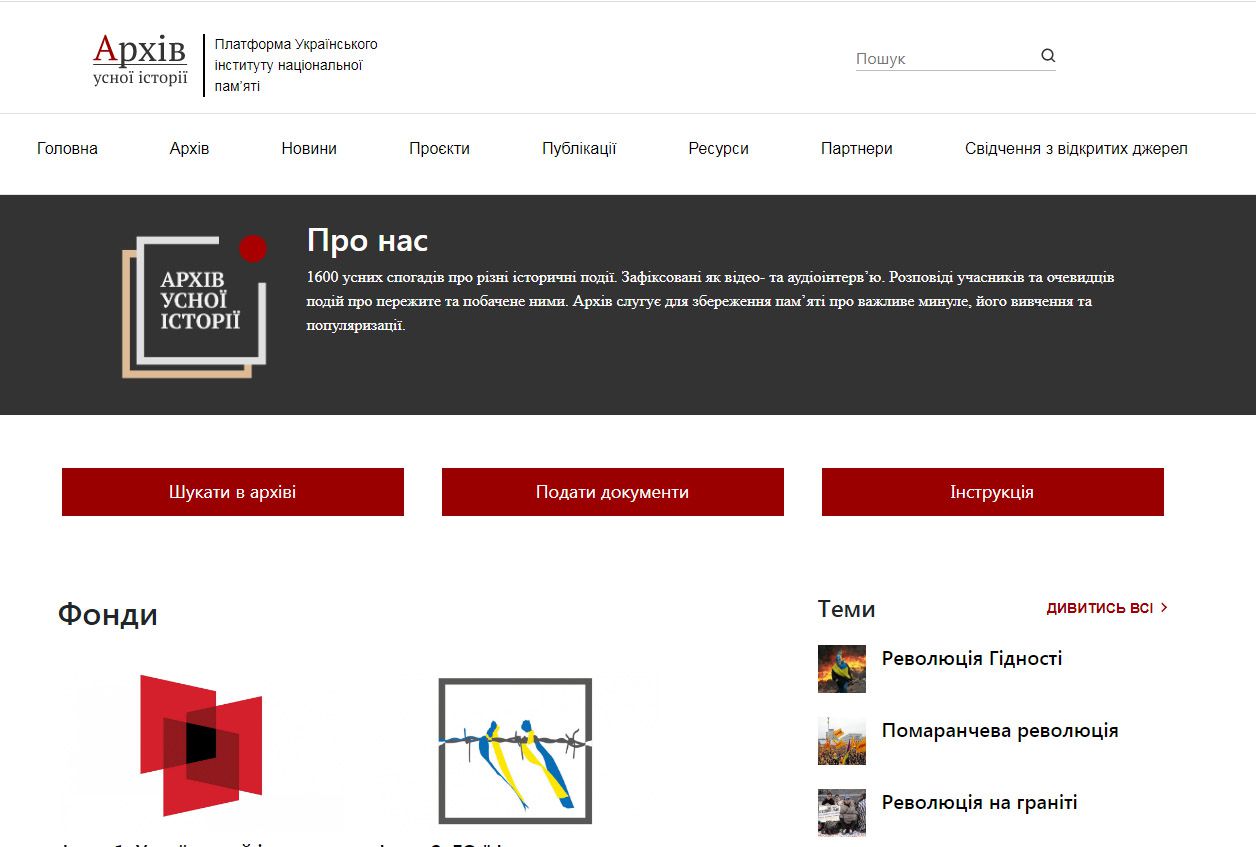The image size is (1256, 847).
Task: Open the Революція Гідності thumbnail image
Action: tap(842, 669)
